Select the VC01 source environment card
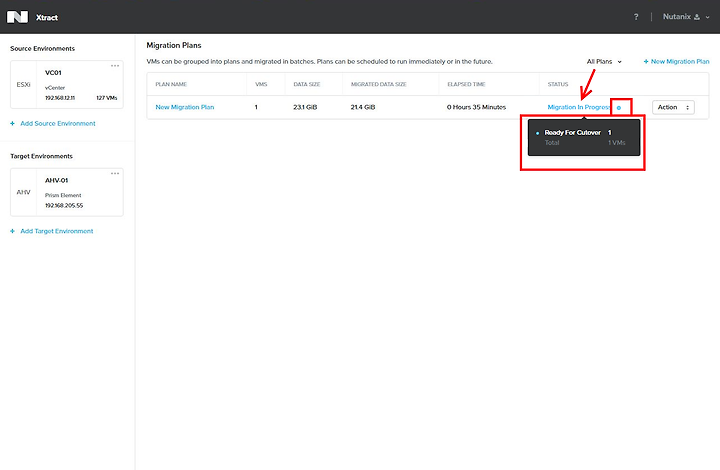The height and width of the screenshot is (470, 720). (x=67, y=85)
